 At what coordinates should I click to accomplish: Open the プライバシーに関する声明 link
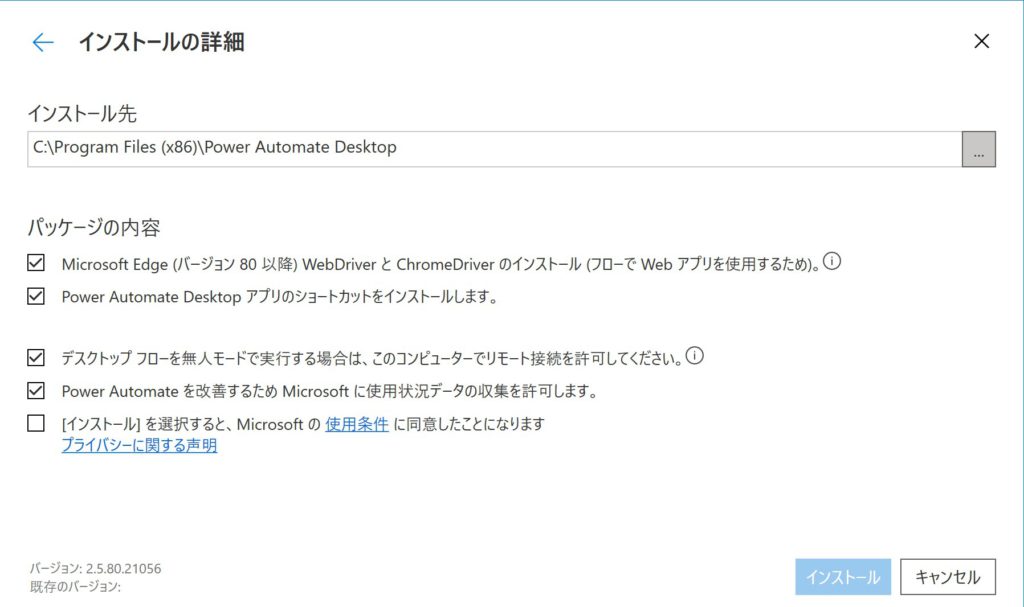point(139,445)
